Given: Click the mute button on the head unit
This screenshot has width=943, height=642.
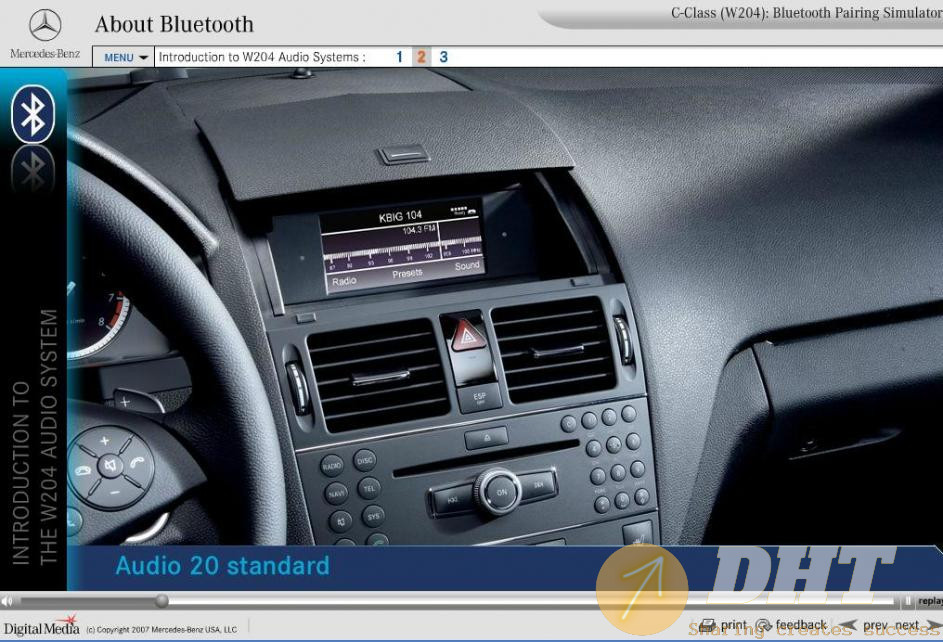Looking at the screenshot, I should [340, 521].
